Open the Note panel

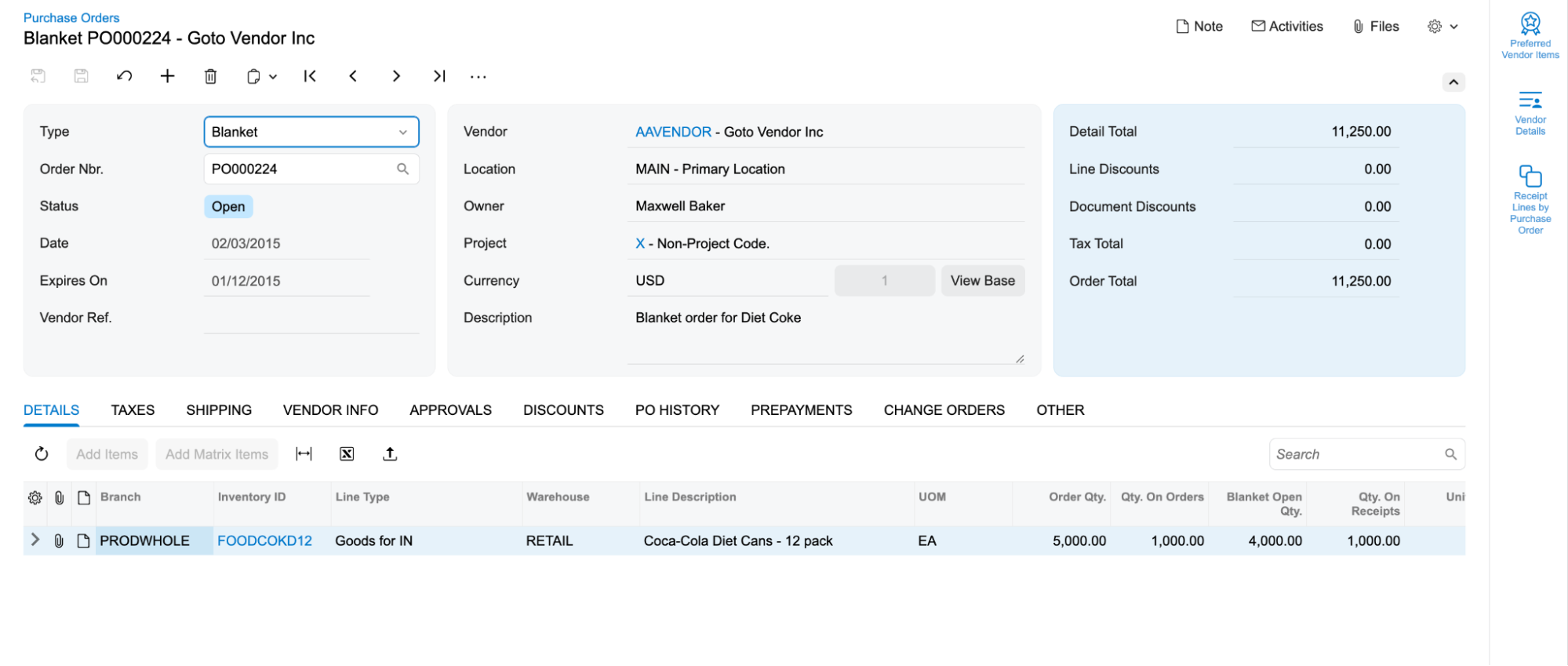coord(1199,27)
